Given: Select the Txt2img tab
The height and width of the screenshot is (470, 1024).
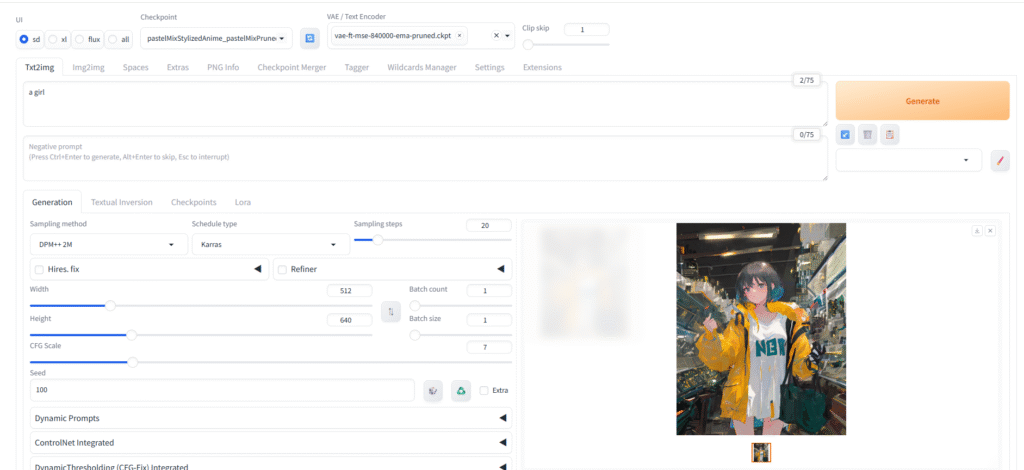Looking at the screenshot, I should pyautogui.click(x=39, y=67).
